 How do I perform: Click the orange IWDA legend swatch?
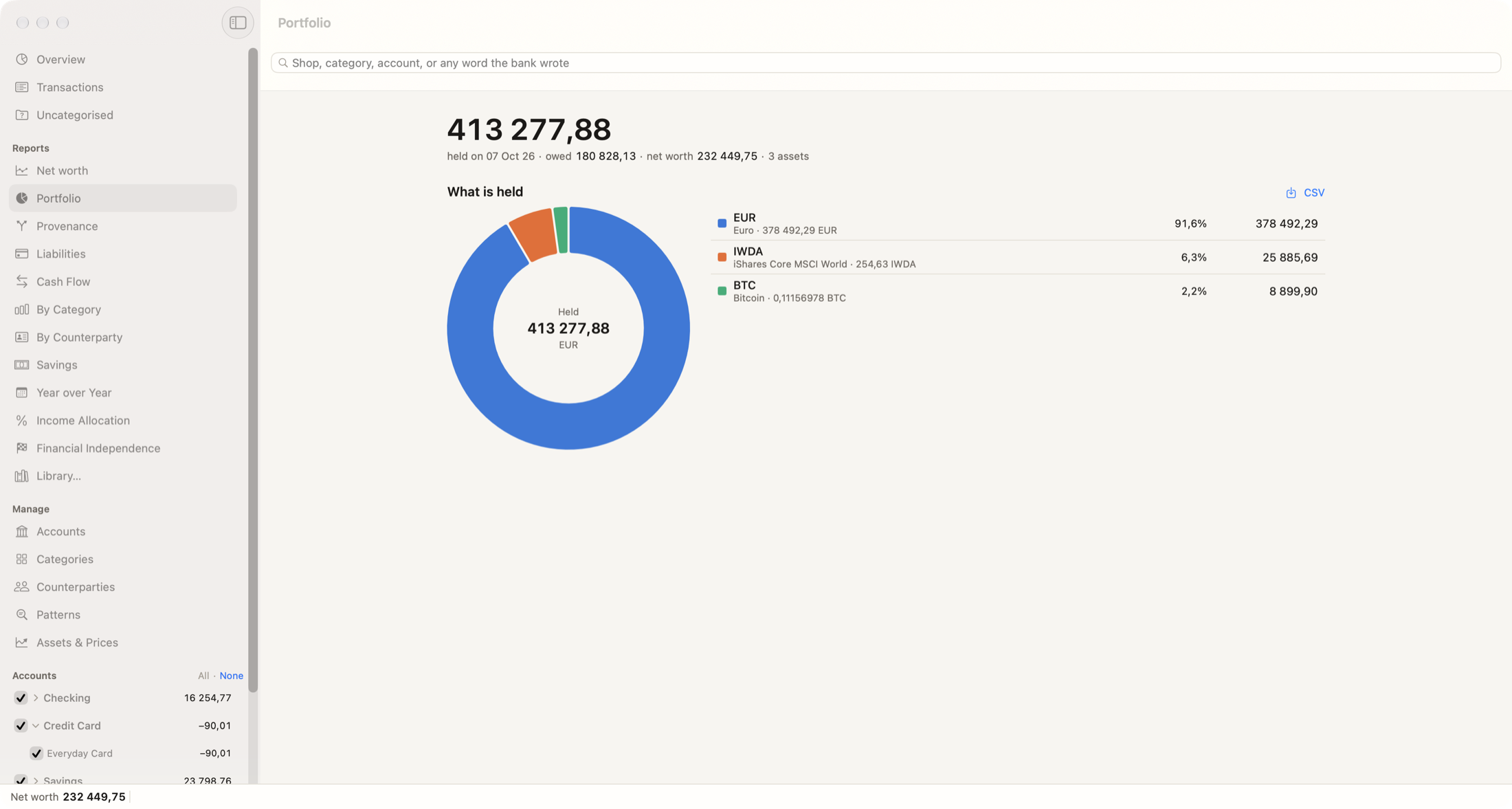(722, 257)
